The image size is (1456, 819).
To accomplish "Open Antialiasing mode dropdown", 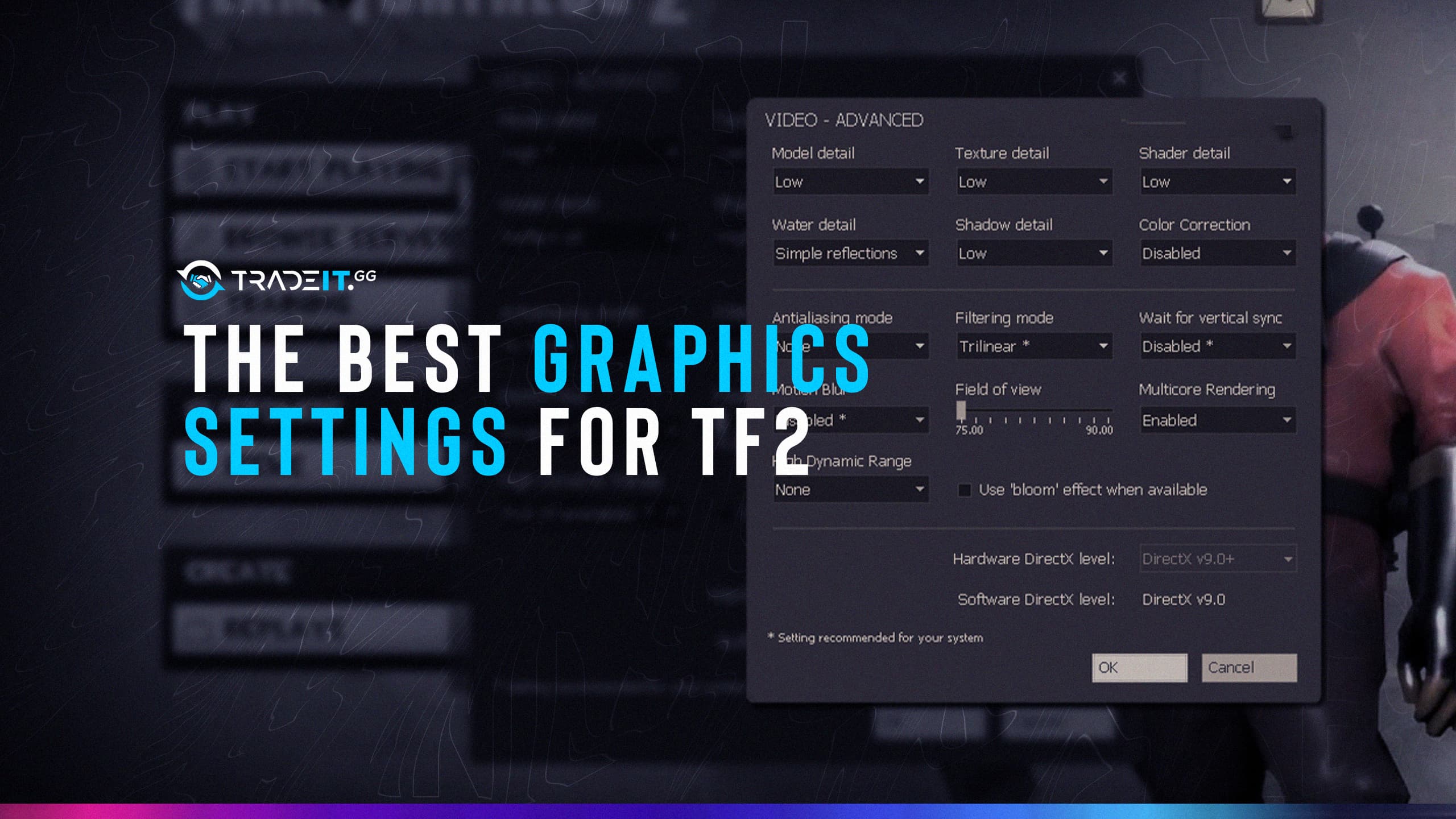I will [847, 346].
